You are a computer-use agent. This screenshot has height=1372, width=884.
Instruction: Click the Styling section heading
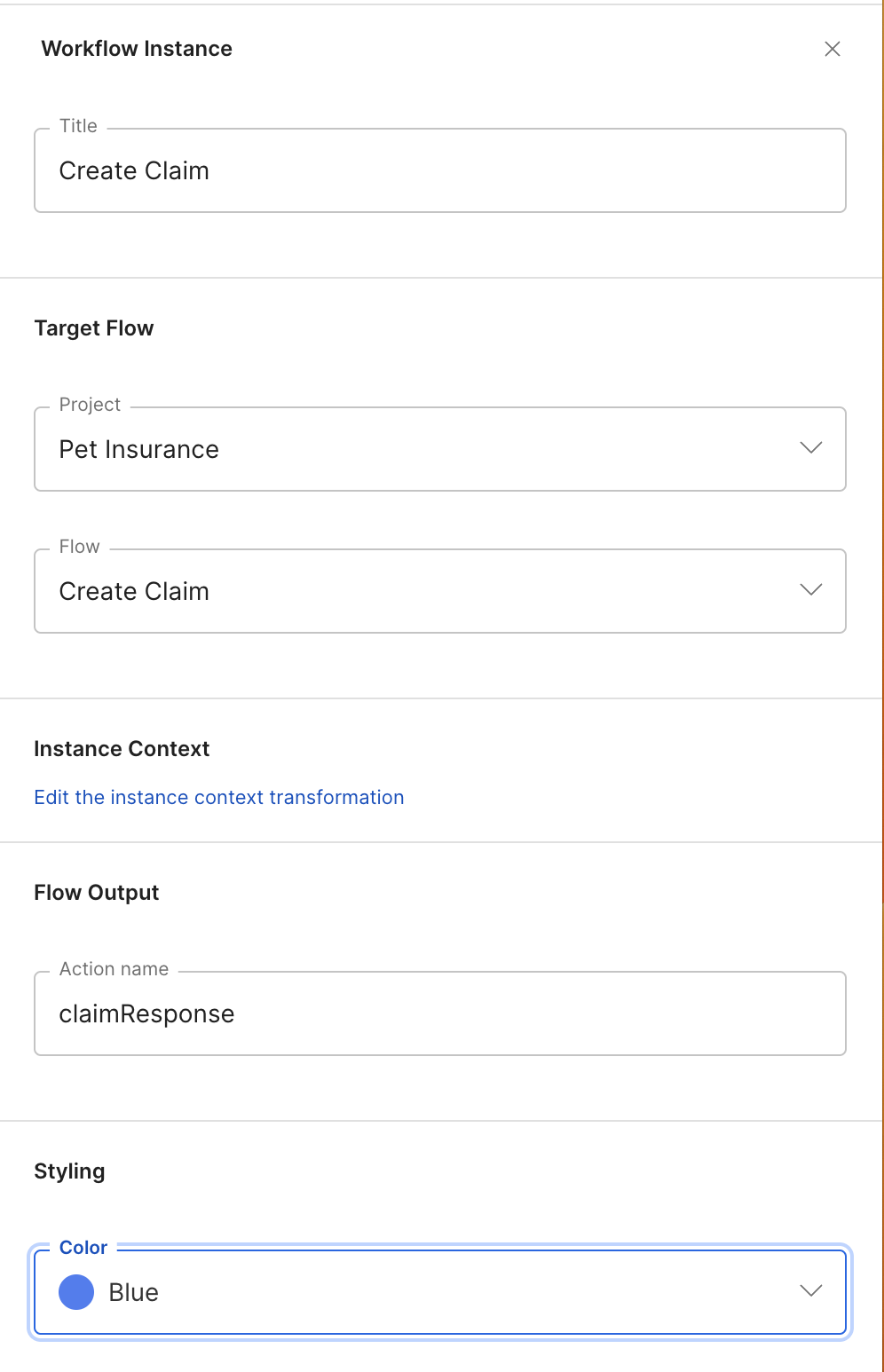pos(69,1171)
